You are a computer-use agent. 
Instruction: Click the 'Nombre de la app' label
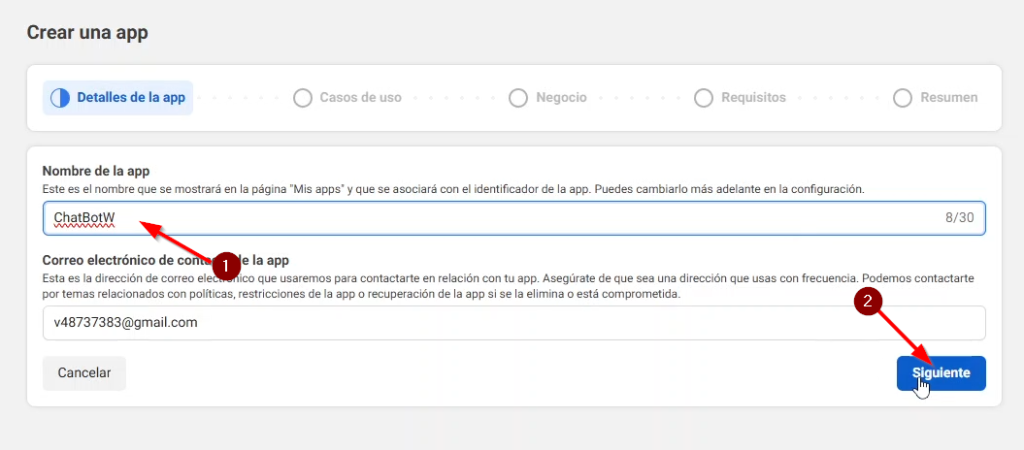point(96,171)
